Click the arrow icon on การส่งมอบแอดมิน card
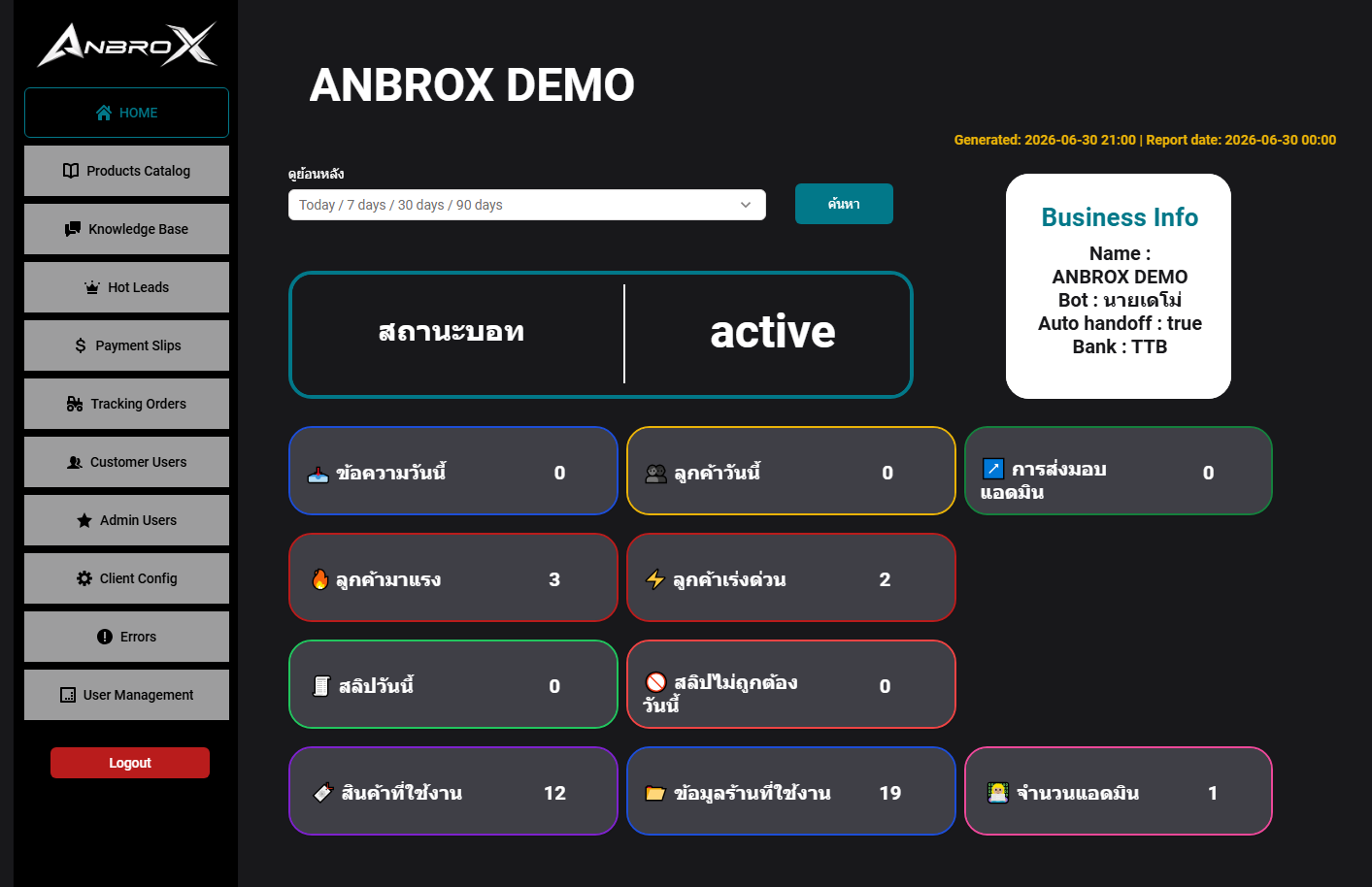The width and height of the screenshot is (1372, 887). 993,470
